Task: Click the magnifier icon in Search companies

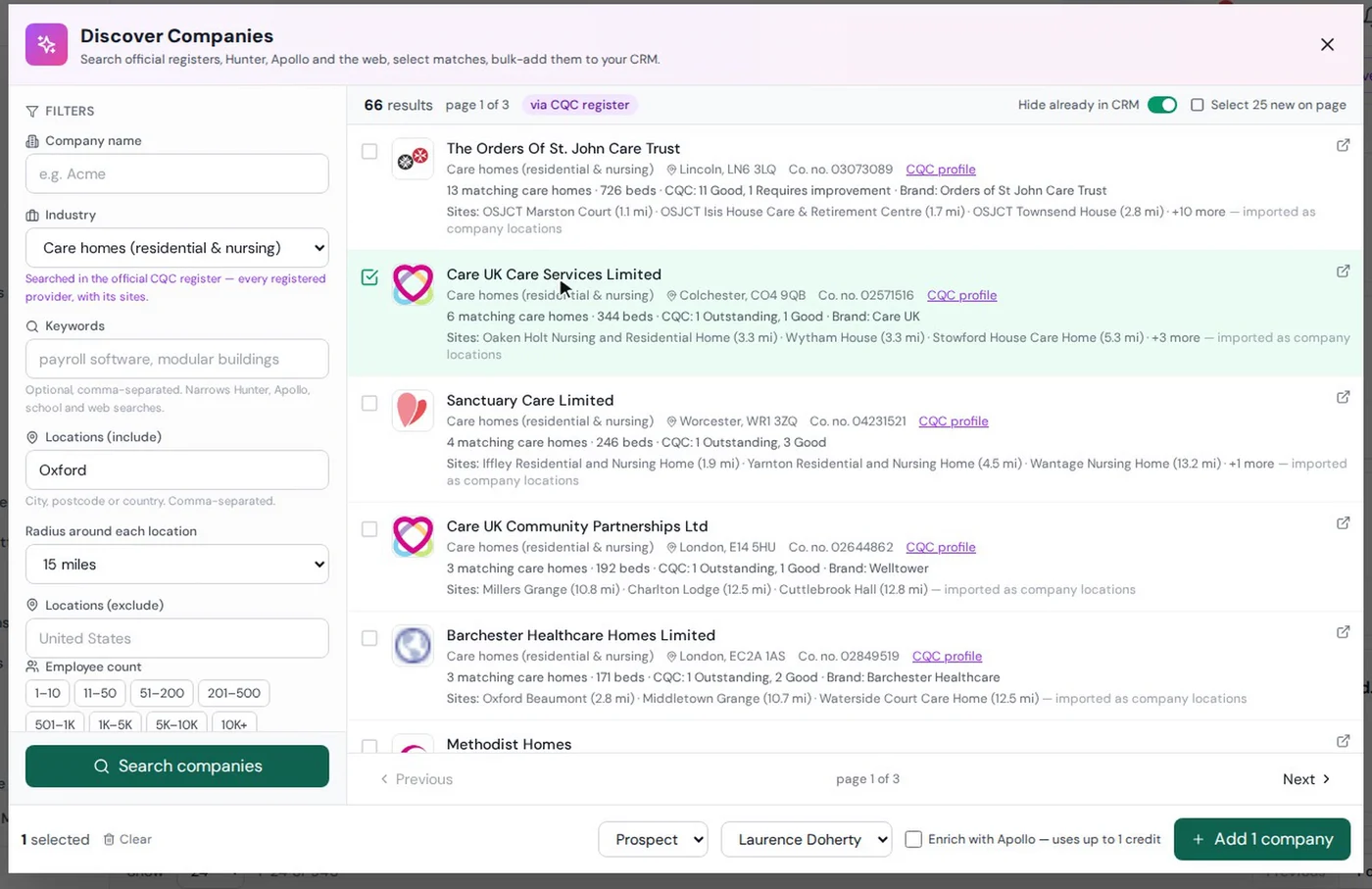Action: pos(101,766)
